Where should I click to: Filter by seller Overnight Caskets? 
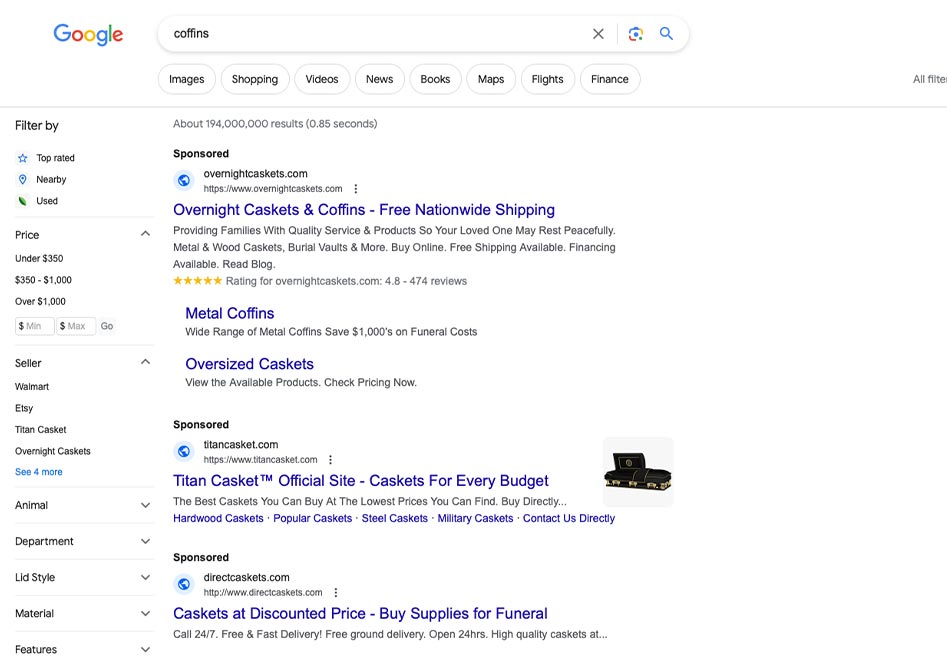pyautogui.click(x=53, y=451)
